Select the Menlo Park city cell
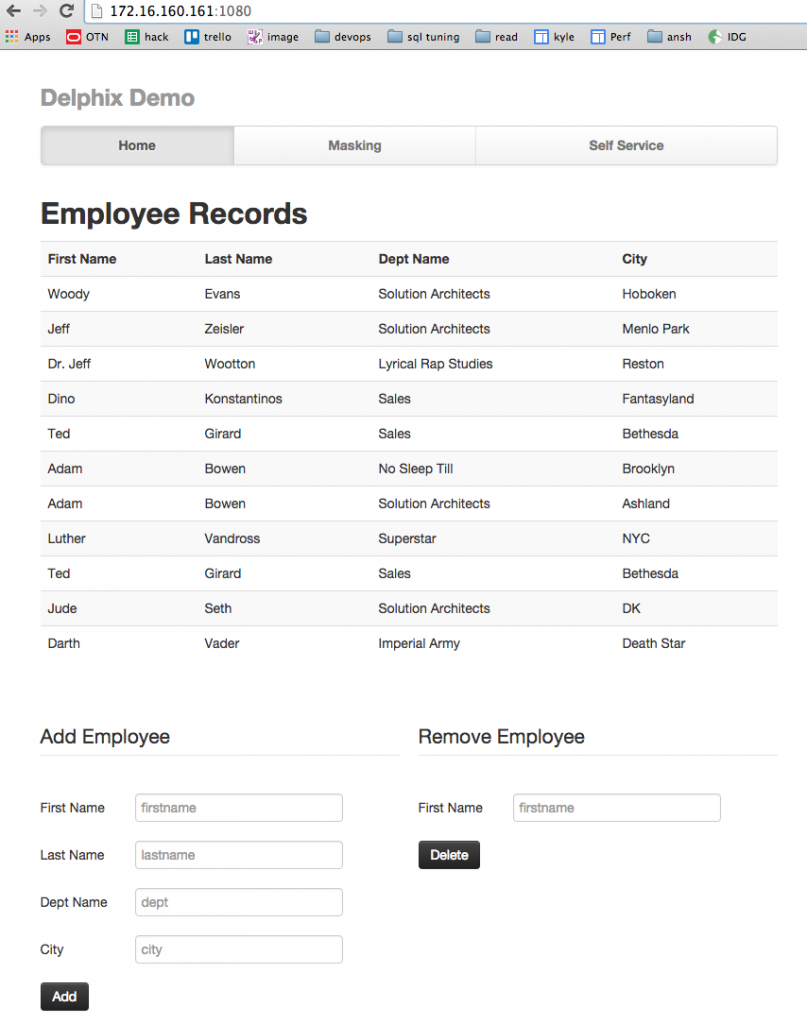 point(656,328)
